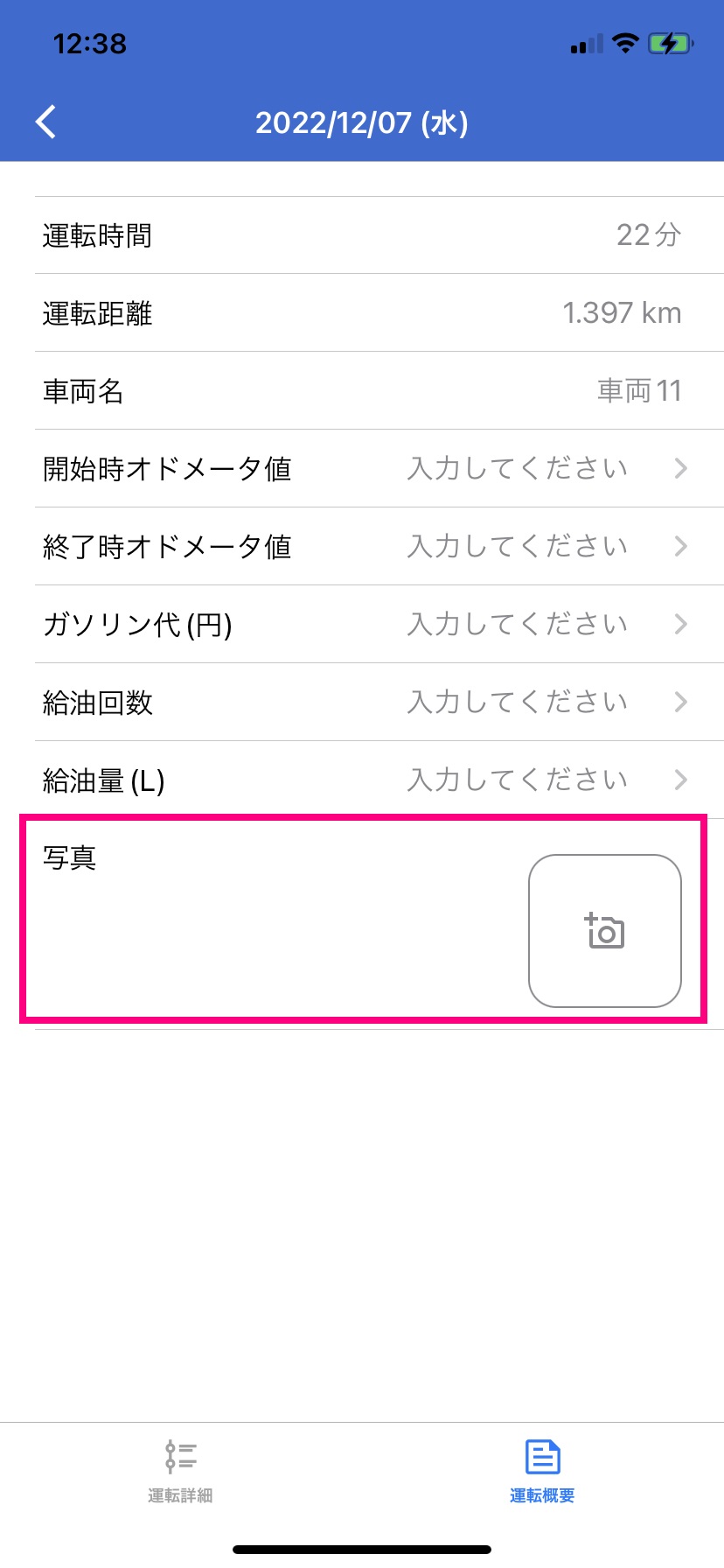Viewport: 724px width, 1568px height.
Task: Open 給油量 (L) chevron arrow
Action: coord(681,780)
